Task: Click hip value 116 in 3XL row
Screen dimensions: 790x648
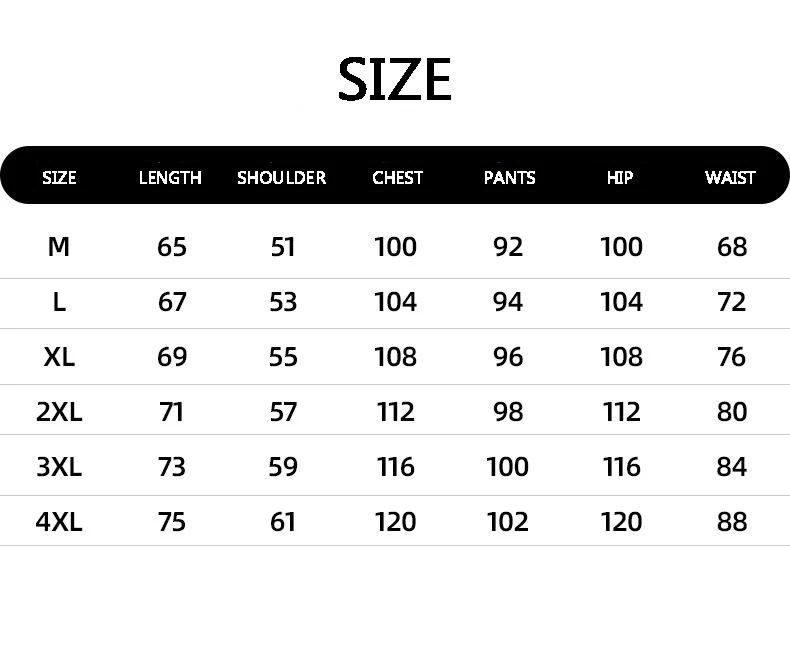Action: [x=621, y=466]
